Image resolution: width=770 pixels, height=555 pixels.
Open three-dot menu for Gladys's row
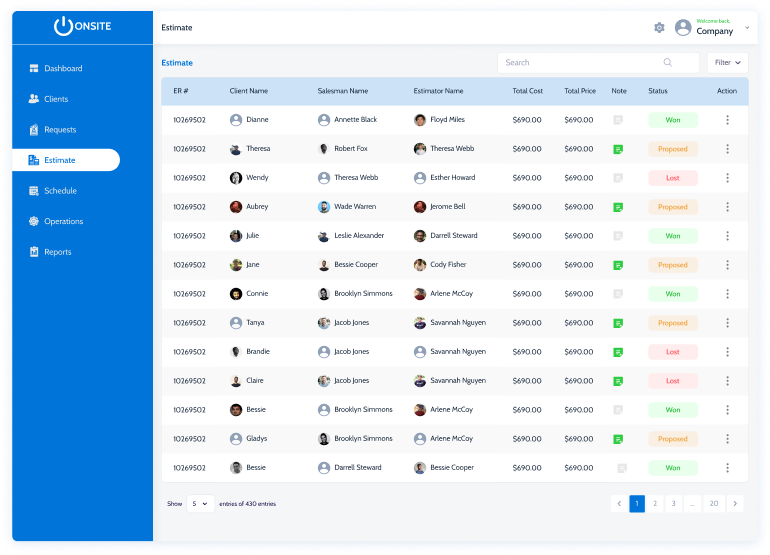[x=727, y=439]
